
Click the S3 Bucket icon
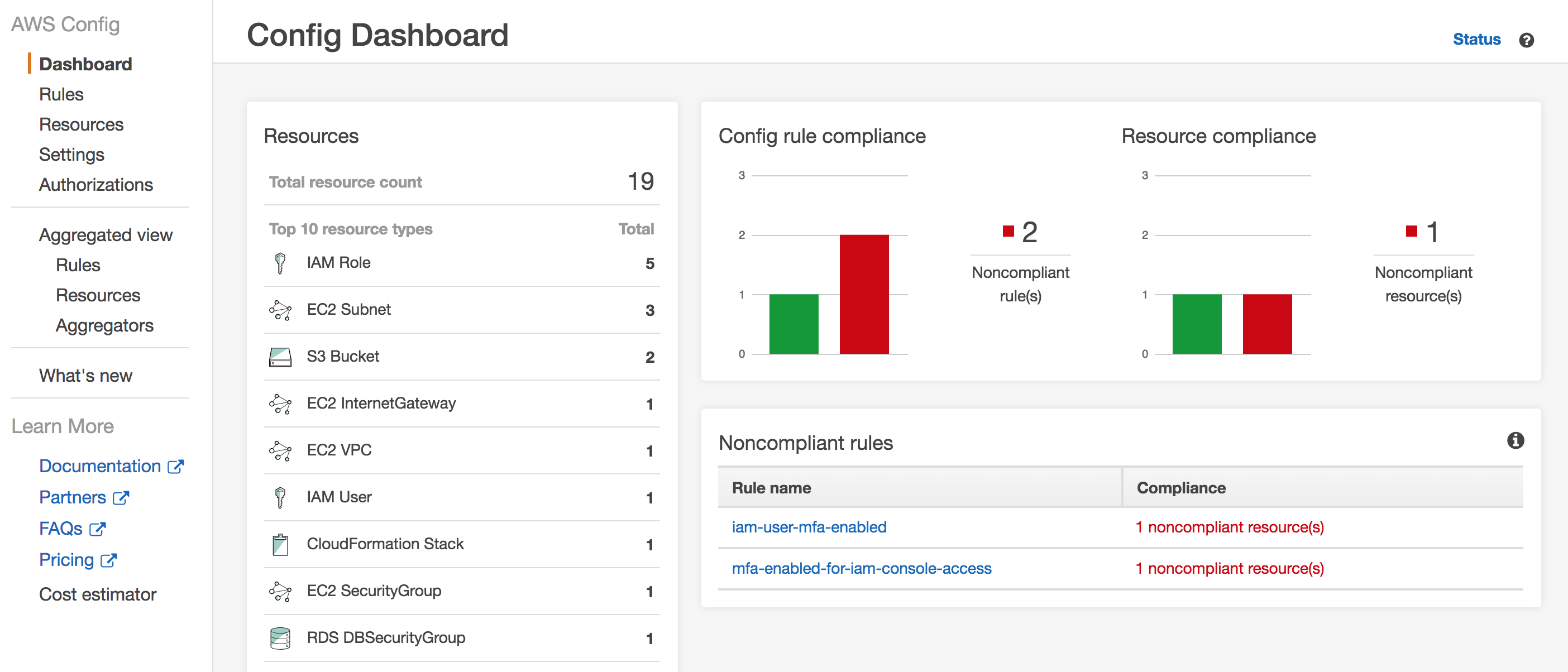coord(280,357)
